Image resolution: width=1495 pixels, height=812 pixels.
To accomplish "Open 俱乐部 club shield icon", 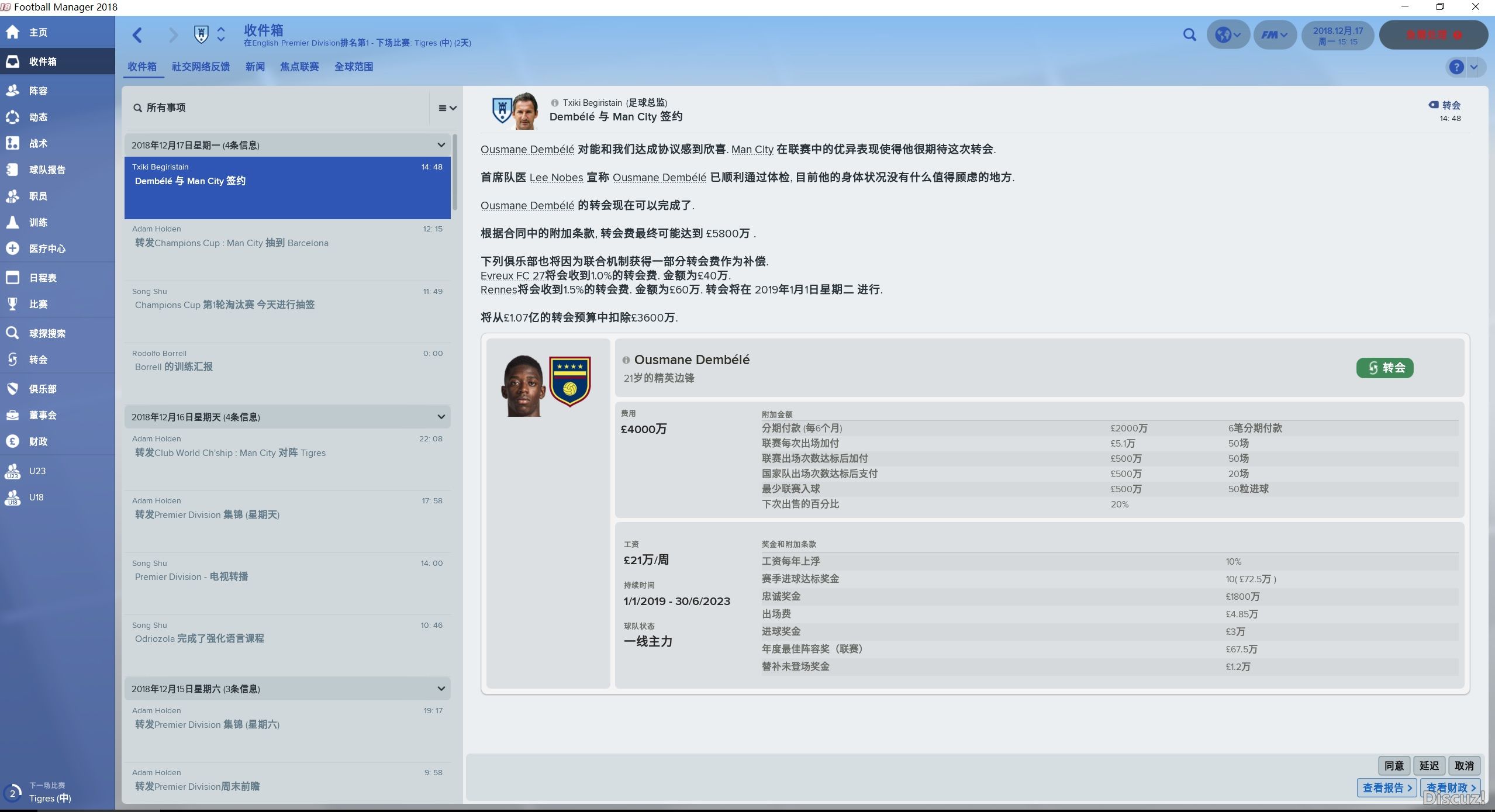I will point(13,389).
